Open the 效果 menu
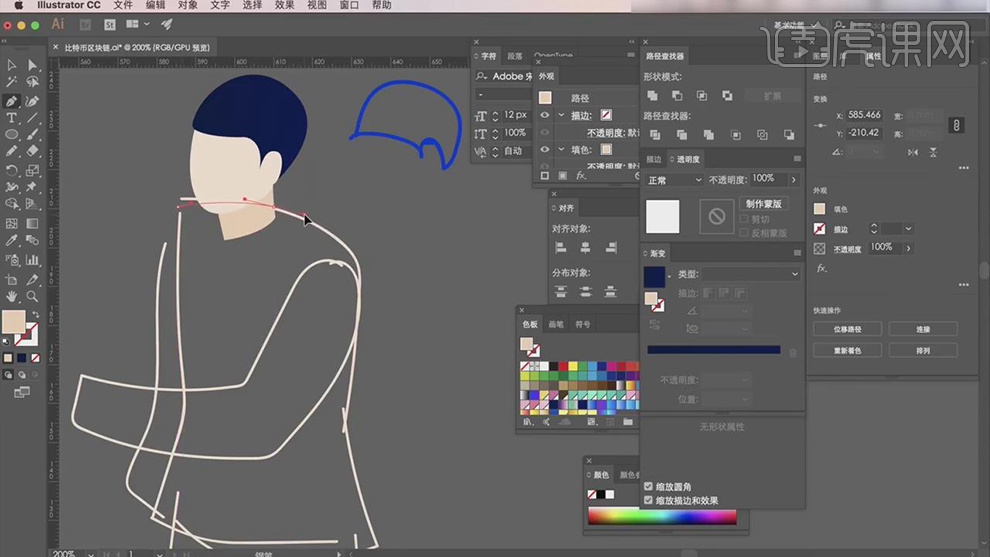990x557 pixels. pos(285,5)
